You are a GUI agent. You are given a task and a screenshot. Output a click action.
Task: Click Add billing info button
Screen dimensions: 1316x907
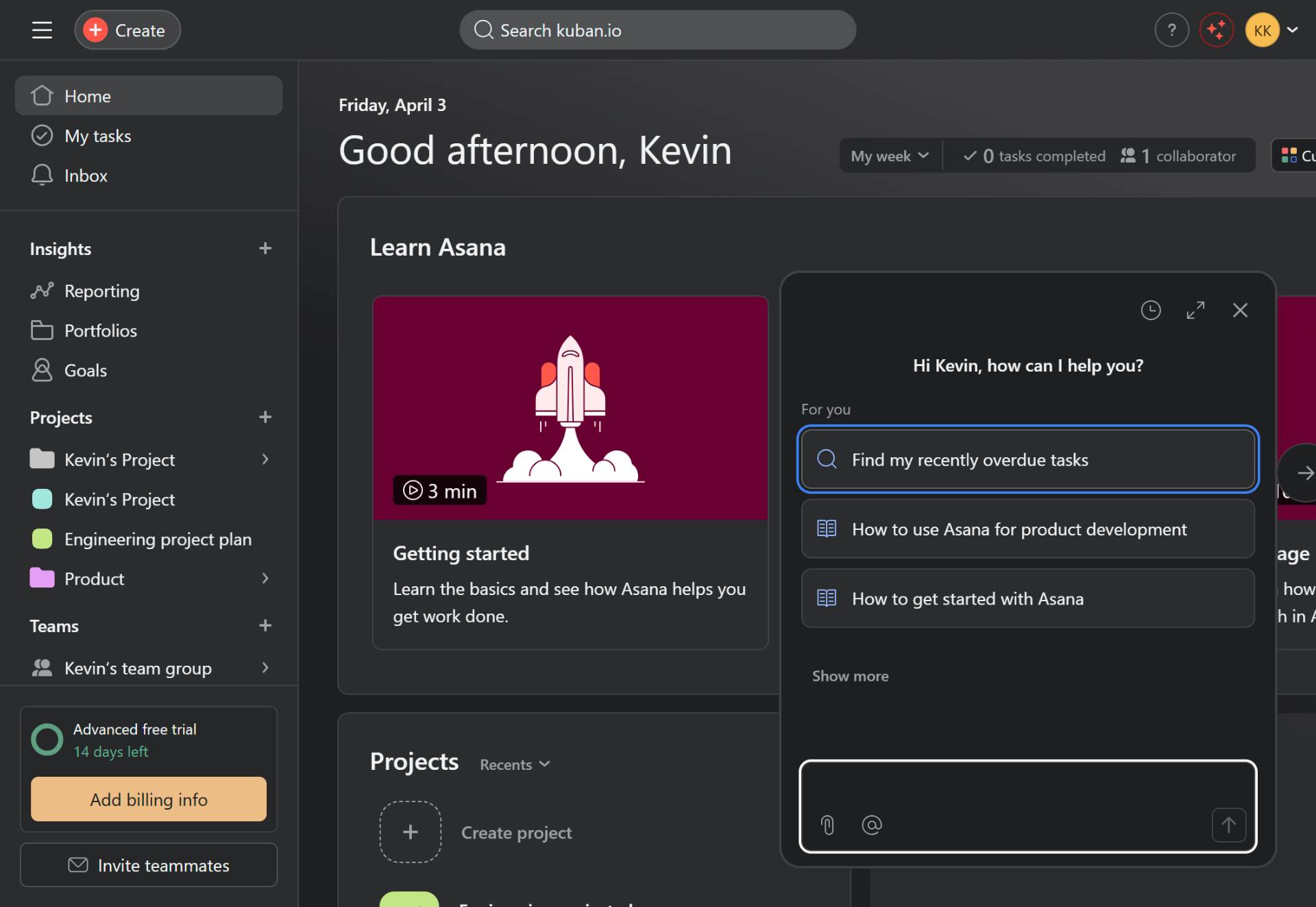[x=149, y=799]
